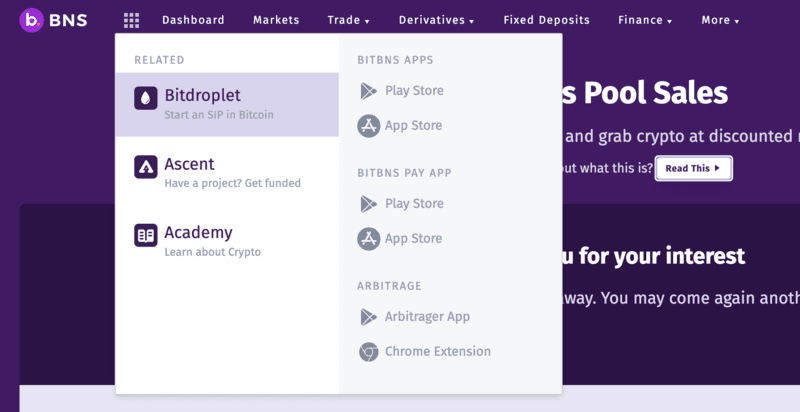Image resolution: width=800 pixels, height=412 pixels.
Task: Expand the Trade dropdown menu
Action: 348,20
